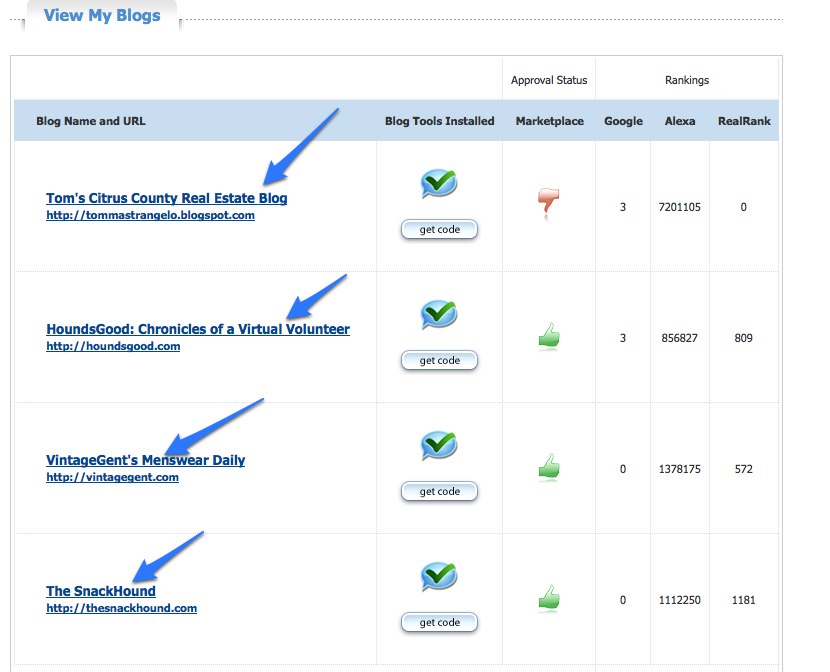The width and height of the screenshot is (830, 672).
Task: Select RealRank value 0 in Tom's blog row
Action: coord(744,207)
